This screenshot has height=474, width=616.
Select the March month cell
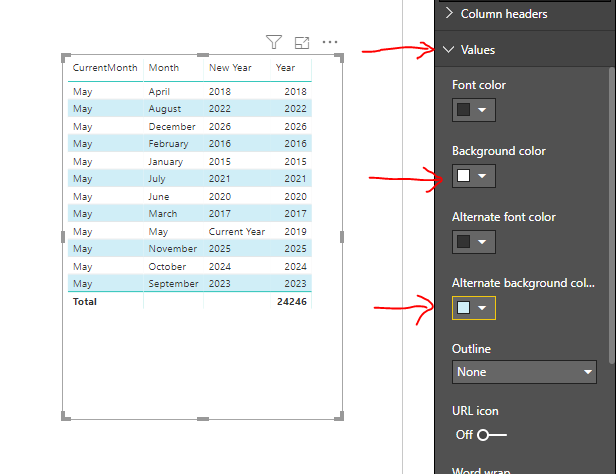[x=163, y=214]
